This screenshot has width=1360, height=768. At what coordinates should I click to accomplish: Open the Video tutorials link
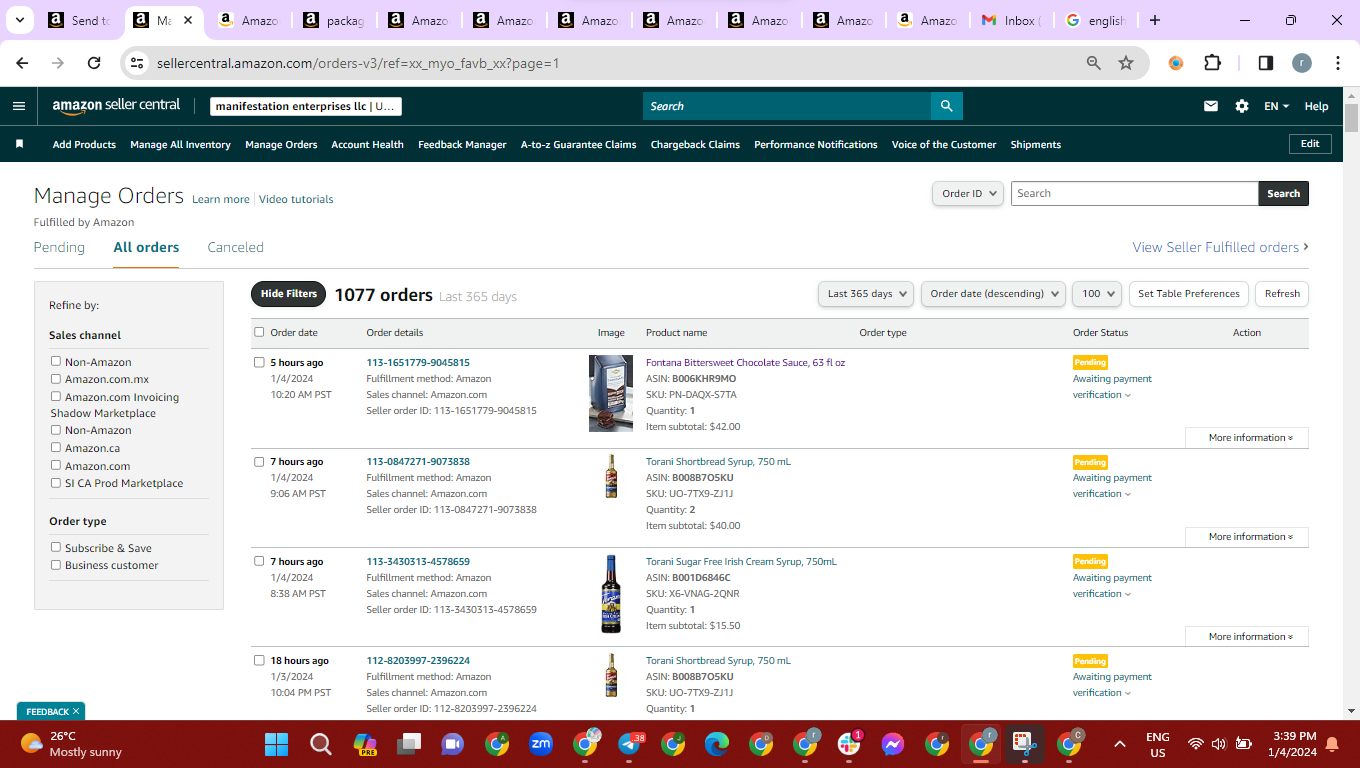tap(296, 199)
